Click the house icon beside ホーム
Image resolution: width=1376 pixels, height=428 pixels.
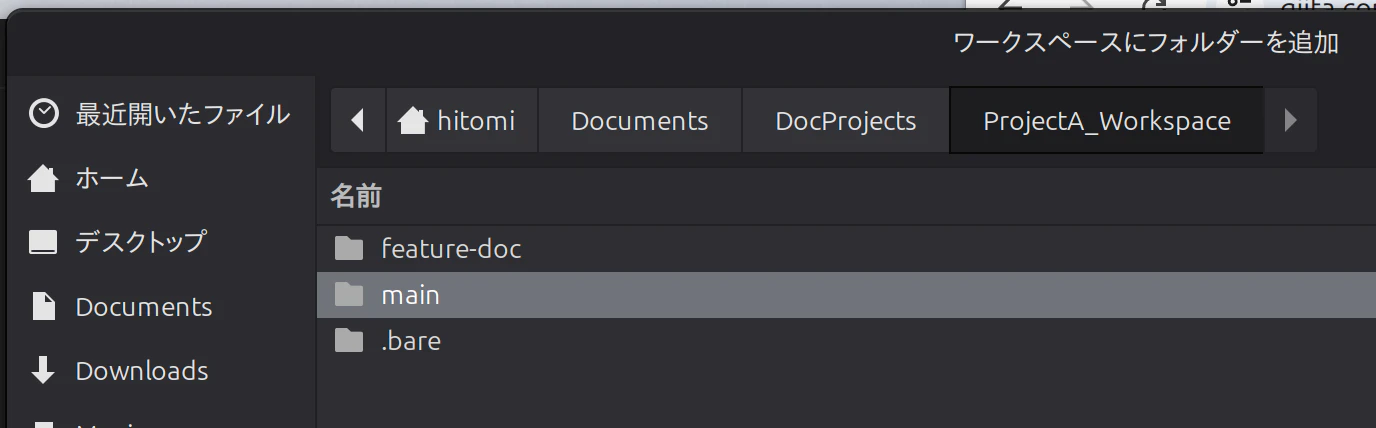point(44,179)
